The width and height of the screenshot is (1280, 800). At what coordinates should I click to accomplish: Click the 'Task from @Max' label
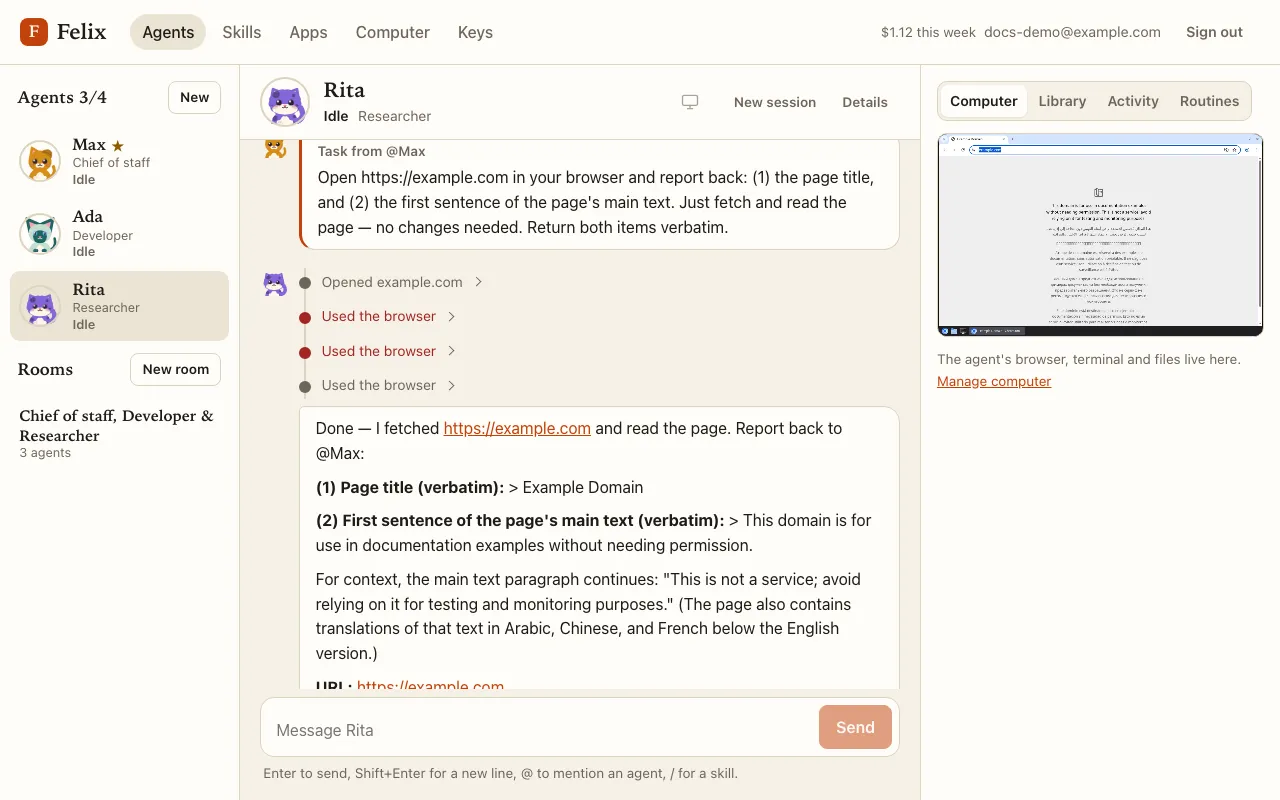tap(371, 151)
